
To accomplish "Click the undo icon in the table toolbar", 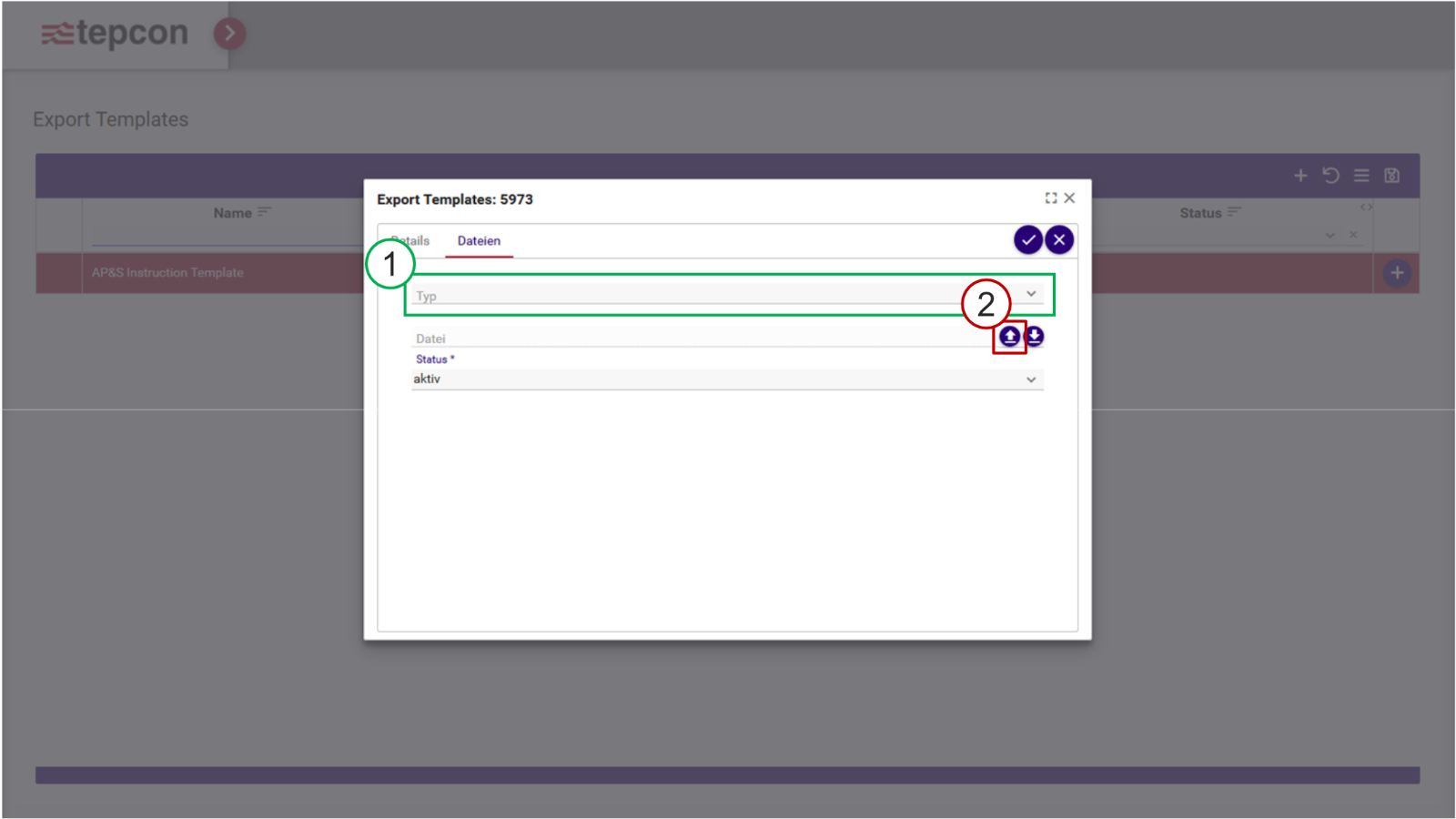I will click(1331, 176).
